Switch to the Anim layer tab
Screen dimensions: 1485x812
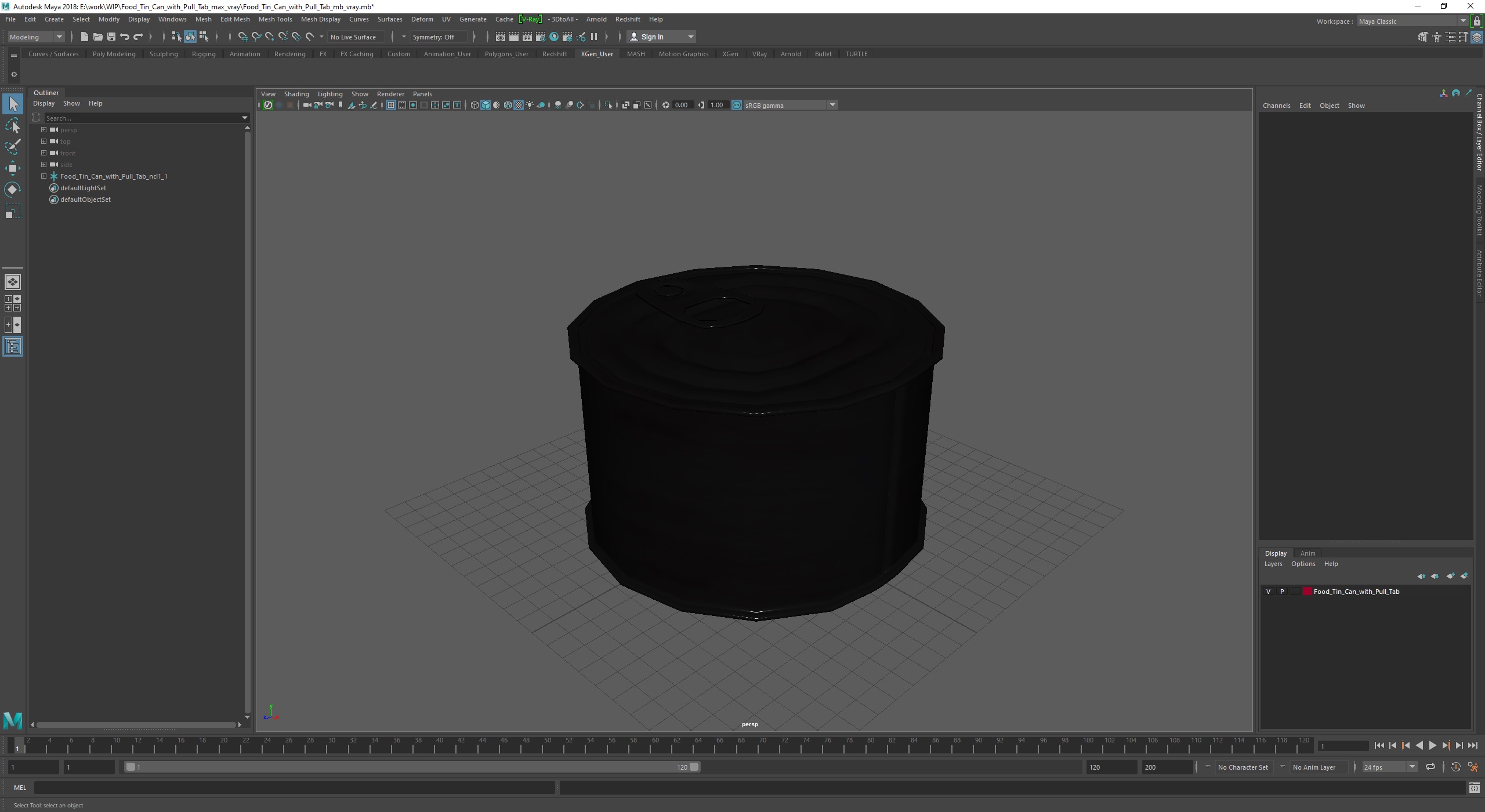[x=1307, y=553]
